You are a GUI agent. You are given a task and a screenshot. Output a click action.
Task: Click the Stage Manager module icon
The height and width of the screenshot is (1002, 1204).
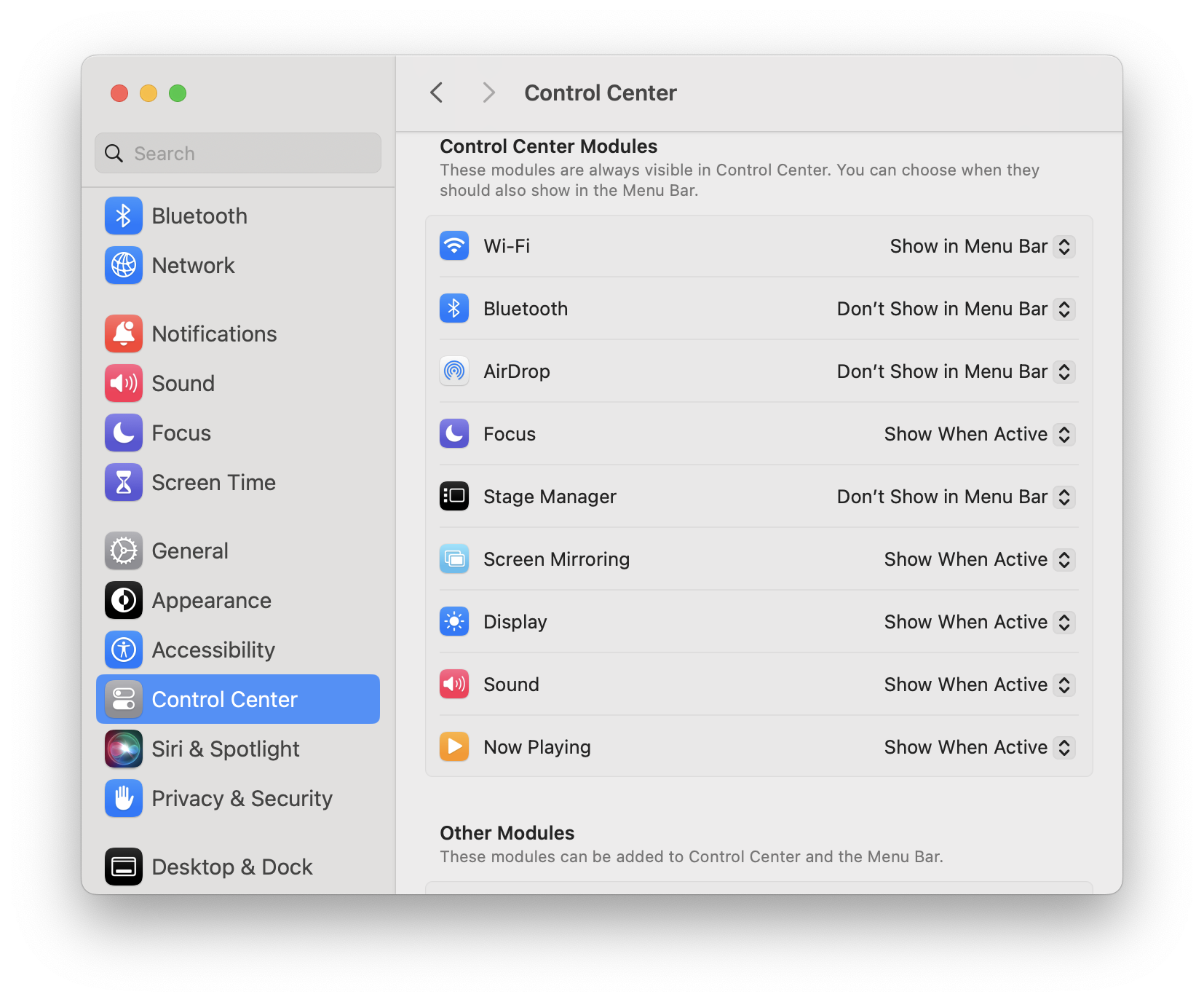click(x=454, y=497)
